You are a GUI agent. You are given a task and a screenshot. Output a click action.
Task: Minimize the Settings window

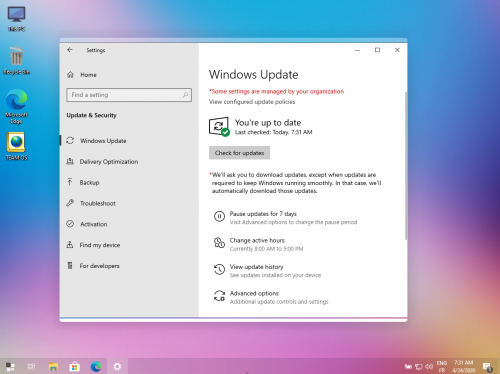(x=357, y=50)
